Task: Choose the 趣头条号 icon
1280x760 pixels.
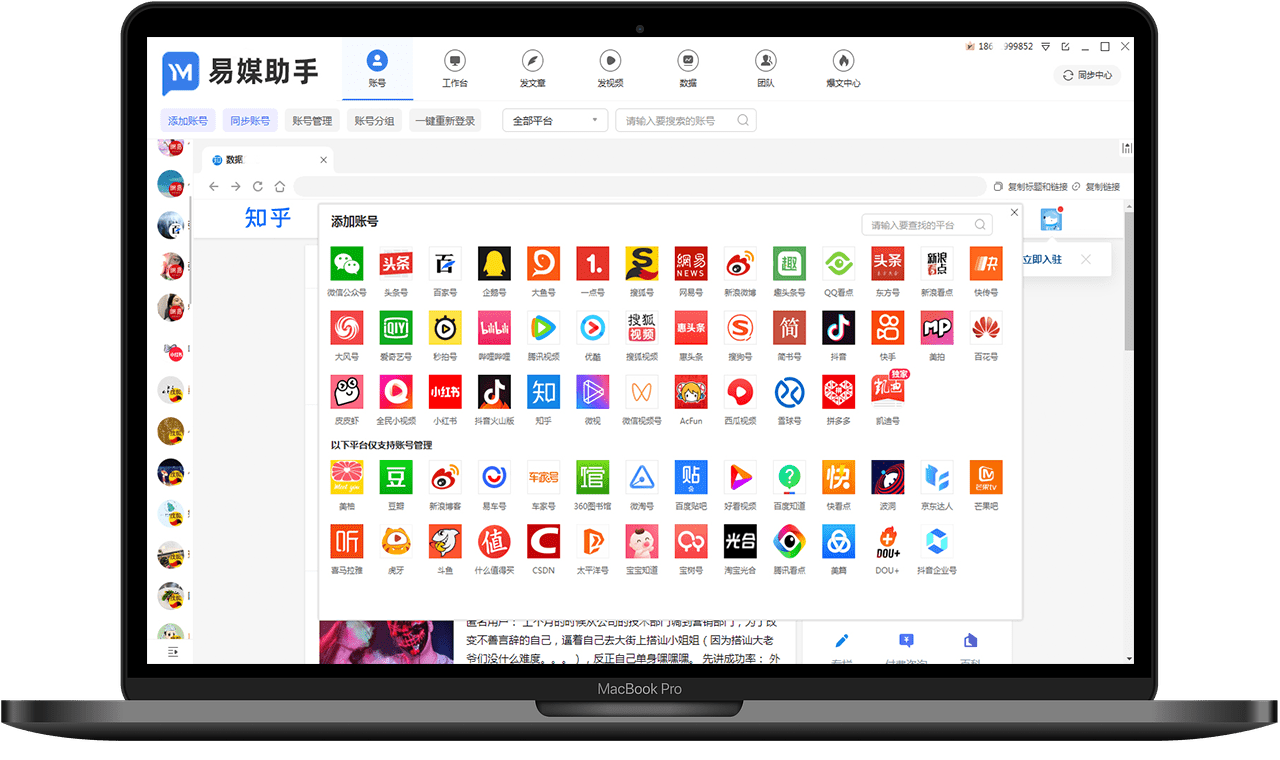Action: 789,264
